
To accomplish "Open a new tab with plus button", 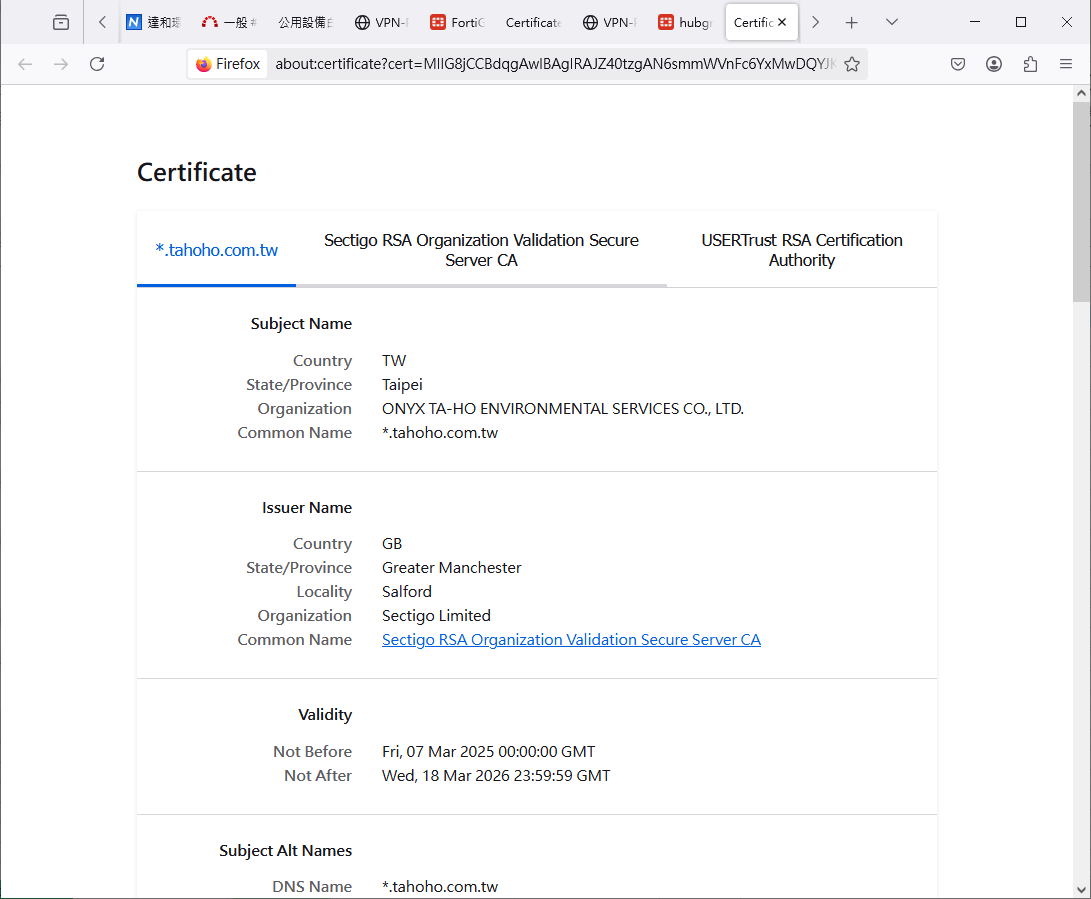I will pyautogui.click(x=852, y=22).
